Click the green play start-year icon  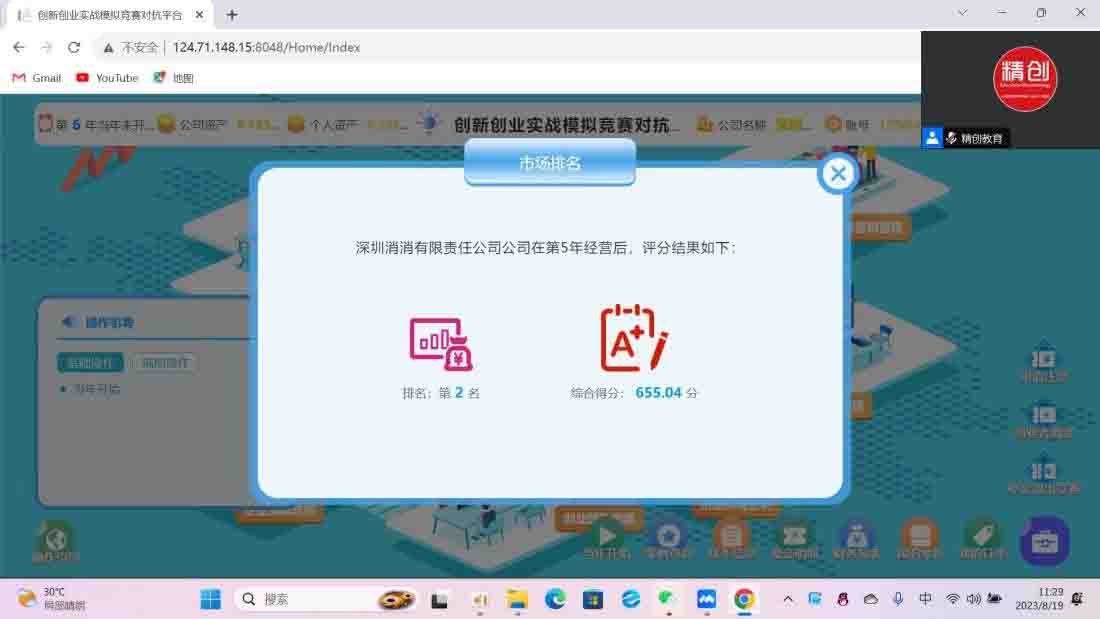pos(606,536)
